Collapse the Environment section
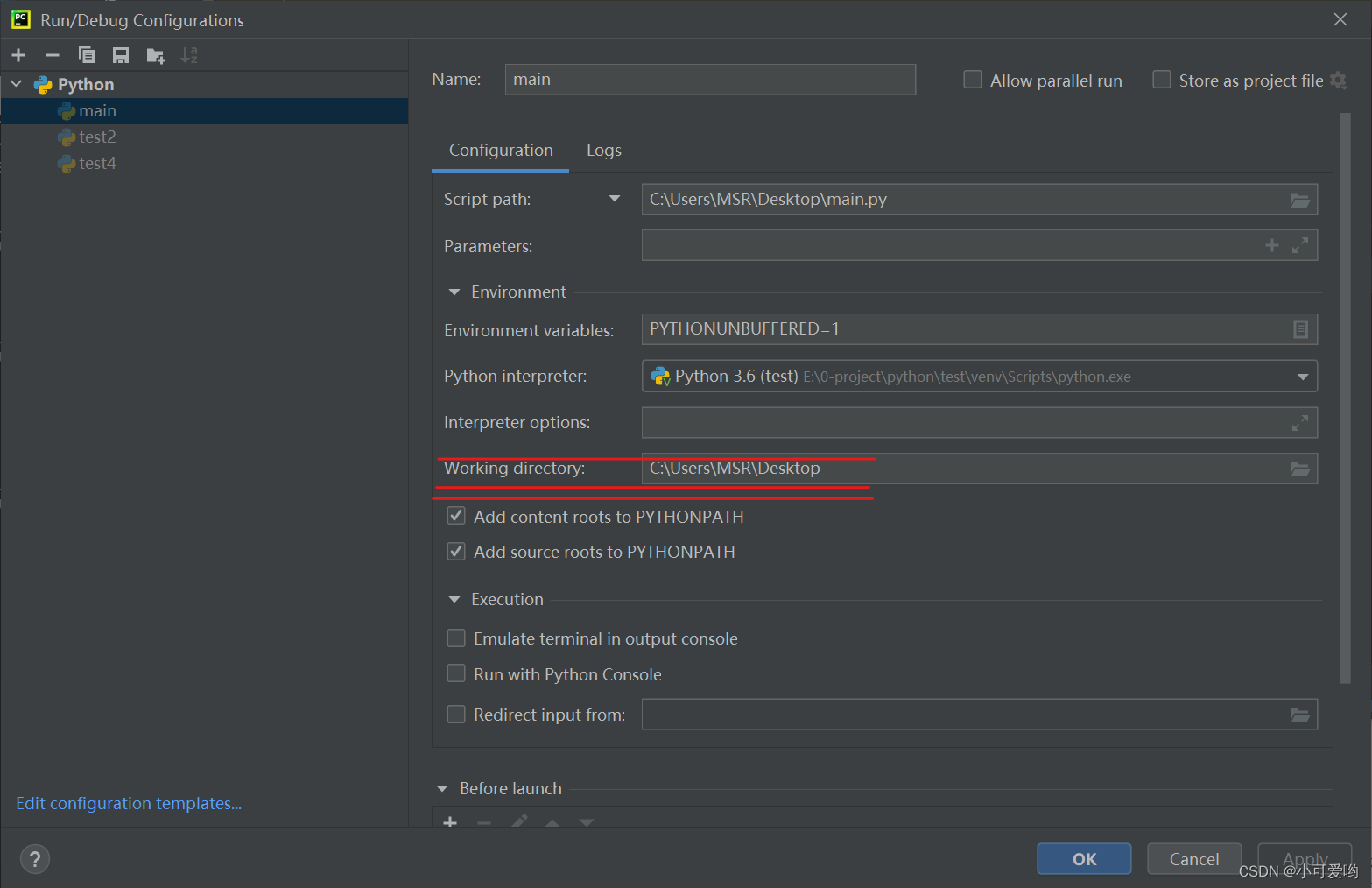Image resolution: width=1372 pixels, height=888 pixels. [454, 292]
